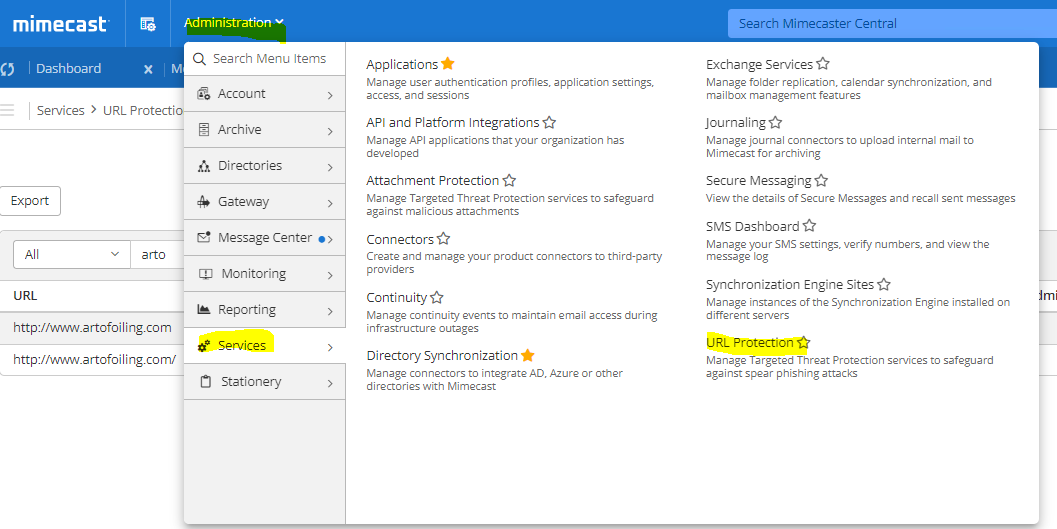This screenshot has height=529, width=1057.
Task: Click the Services breadcrumb
Action: pyautogui.click(x=61, y=111)
